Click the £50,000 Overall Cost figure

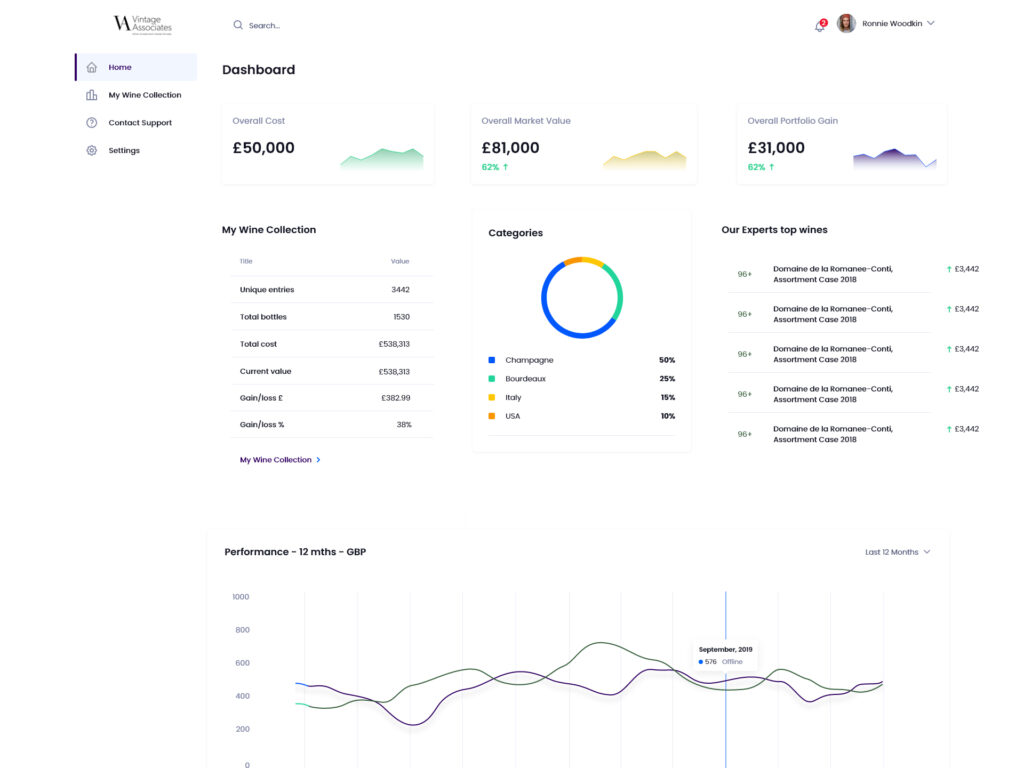click(x=263, y=148)
